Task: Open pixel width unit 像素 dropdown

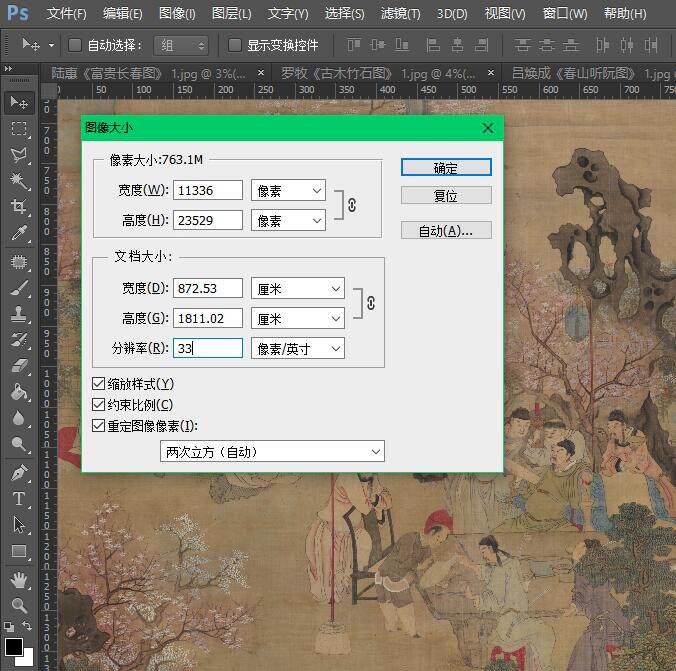Action: pyautogui.click(x=288, y=191)
